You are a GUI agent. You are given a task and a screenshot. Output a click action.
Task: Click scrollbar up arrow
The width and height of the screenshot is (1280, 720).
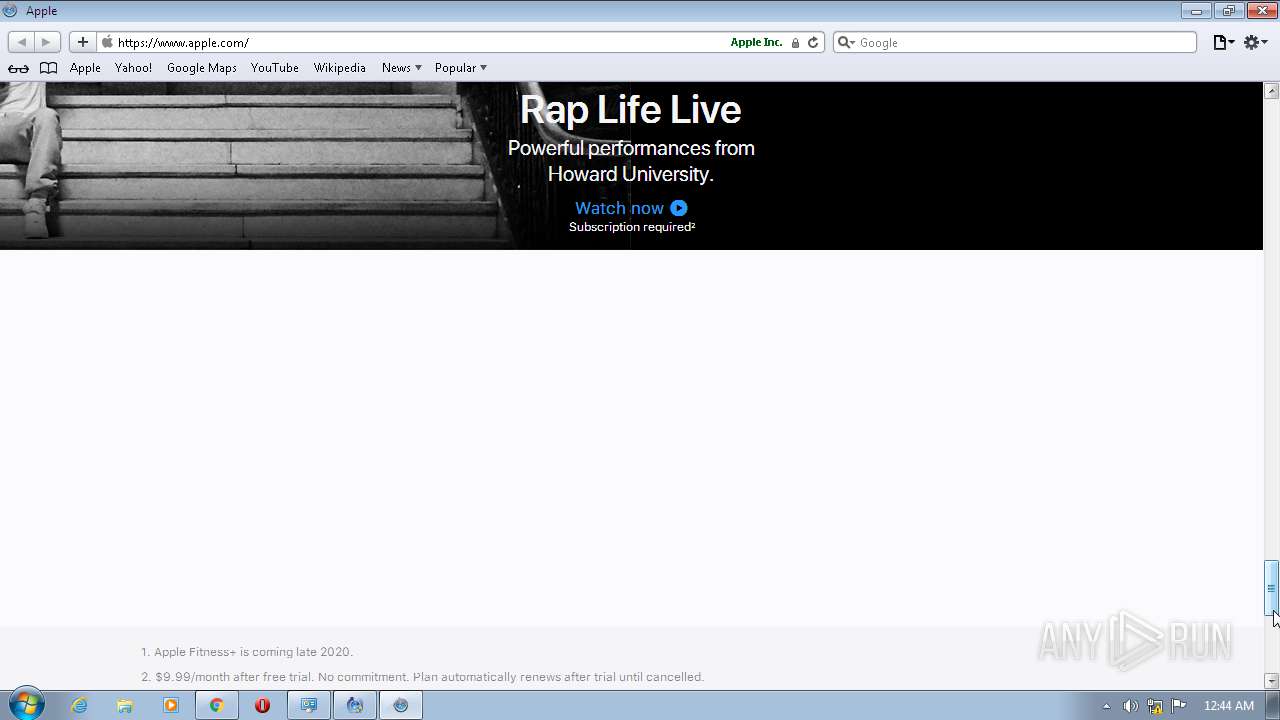(1271, 91)
